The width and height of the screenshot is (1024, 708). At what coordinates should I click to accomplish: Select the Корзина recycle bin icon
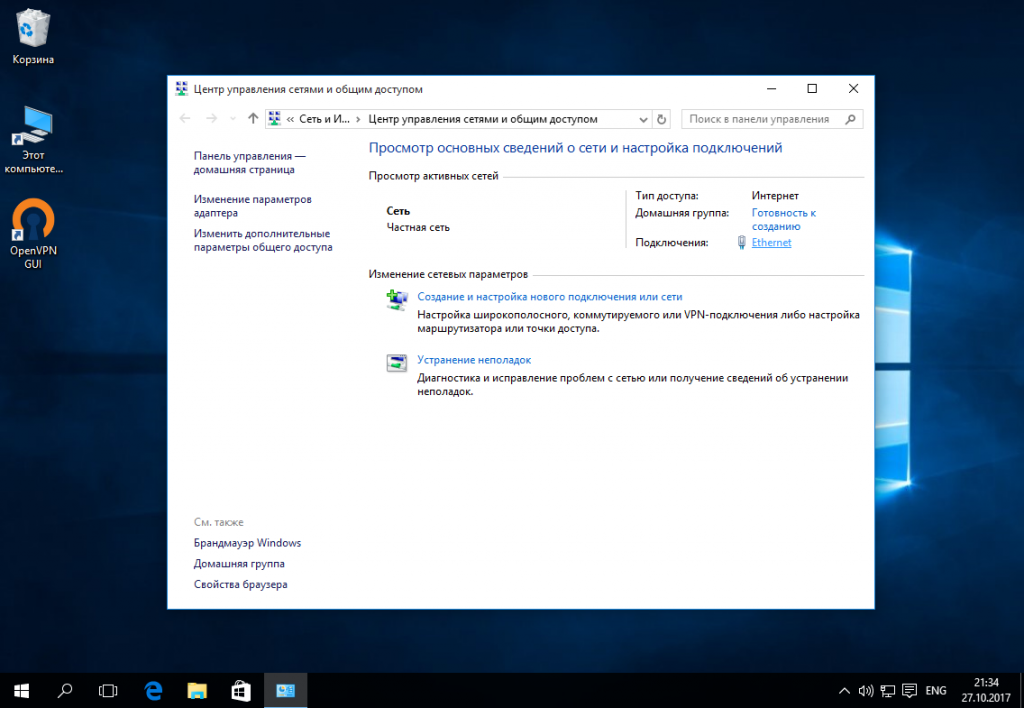tap(33, 37)
